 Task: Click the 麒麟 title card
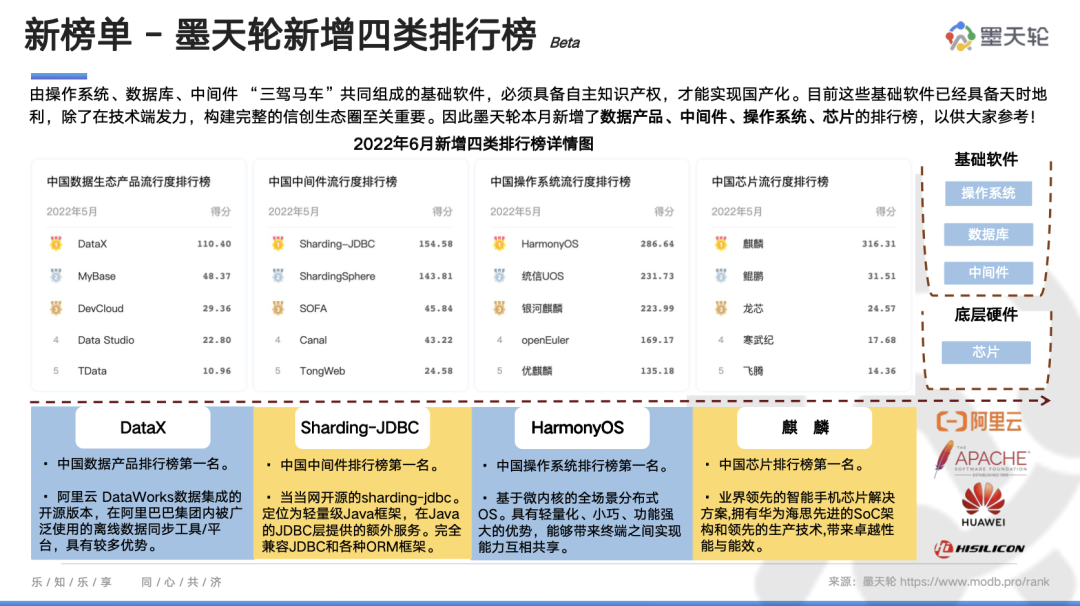(x=804, y=428)
